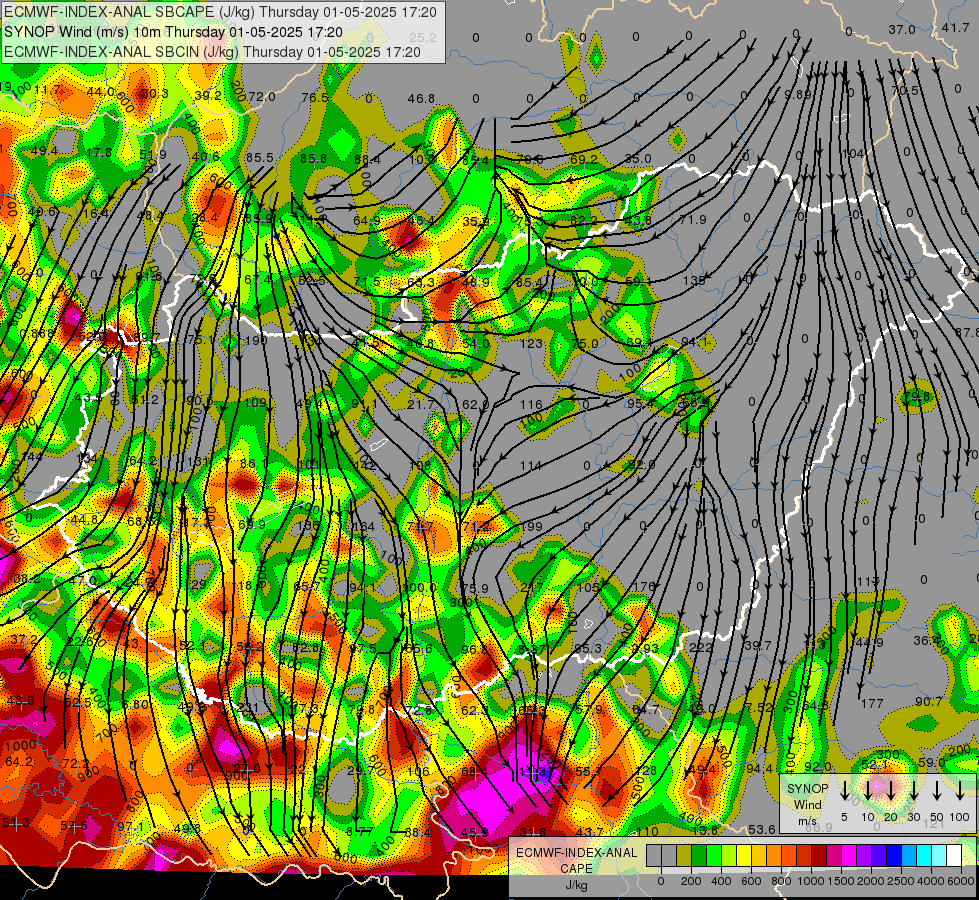Viewport: 979px width, 900px height.
Task: Click the station value 72.0 on the map
Action: pyautogui.click(x=262, y=96)
